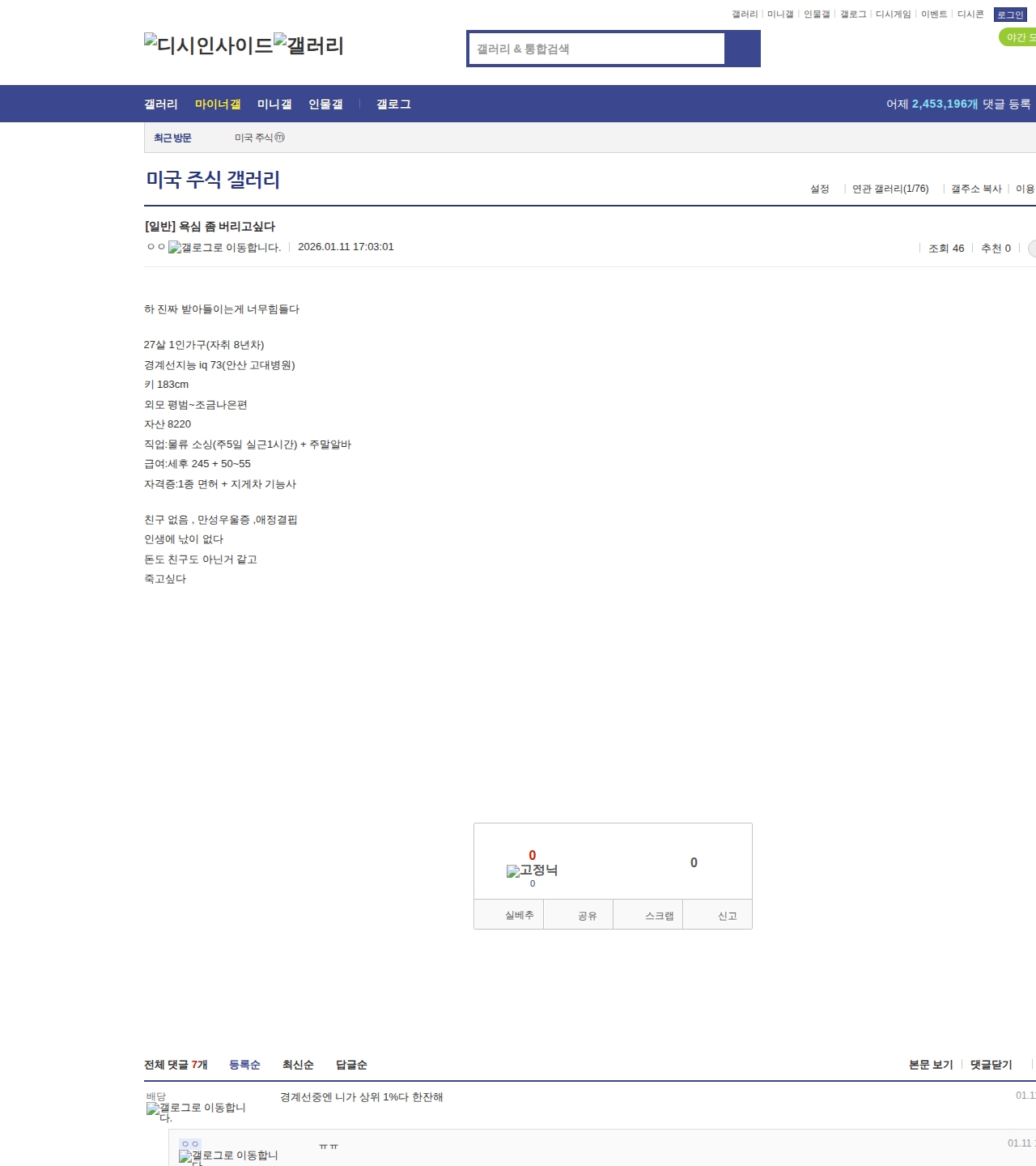This screenshot has height=1166, width=1036.
Task: Collapse comments using 댓글닫기
Action: coord(991,1065)
